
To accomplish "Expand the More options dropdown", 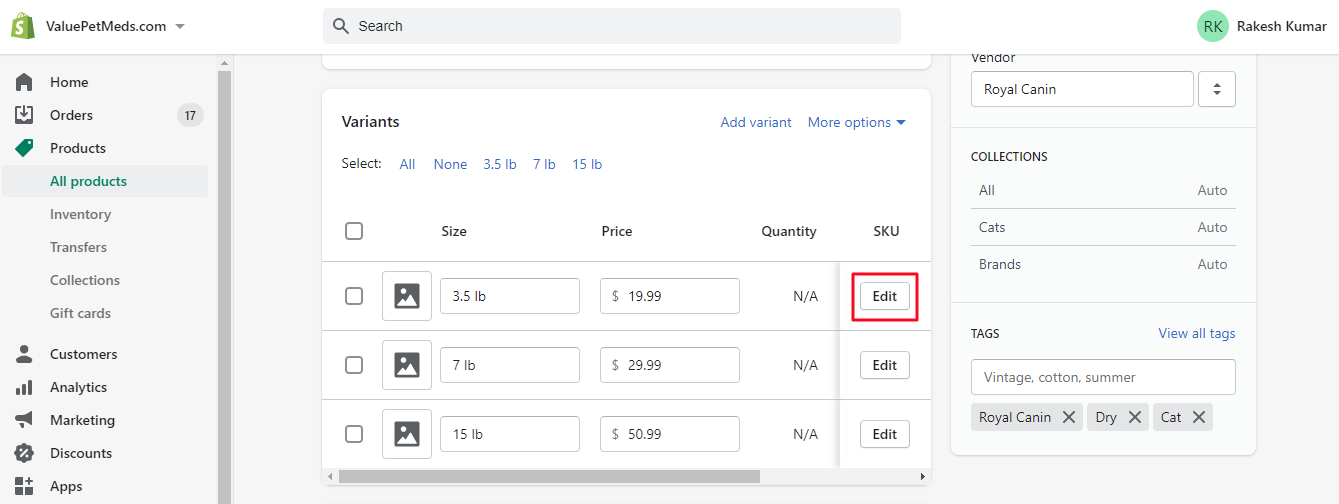I will (x=856, y=122).
